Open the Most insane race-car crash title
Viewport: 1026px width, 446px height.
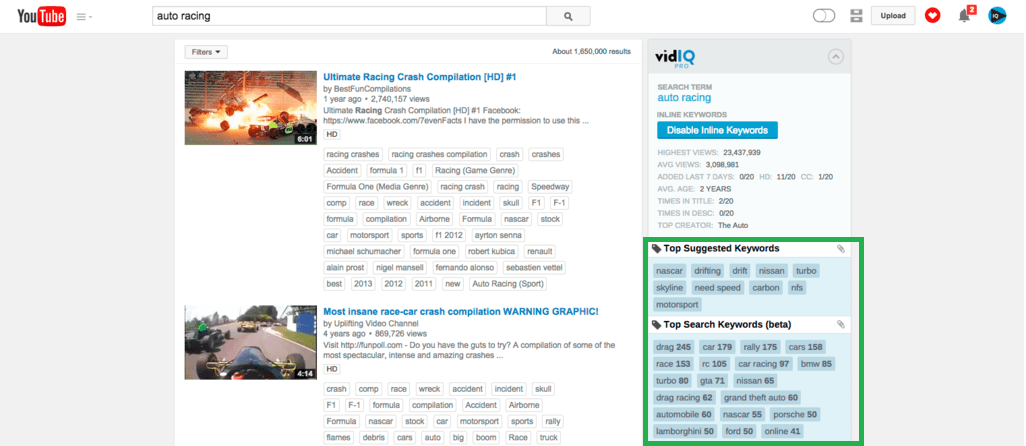pos(461,311)
